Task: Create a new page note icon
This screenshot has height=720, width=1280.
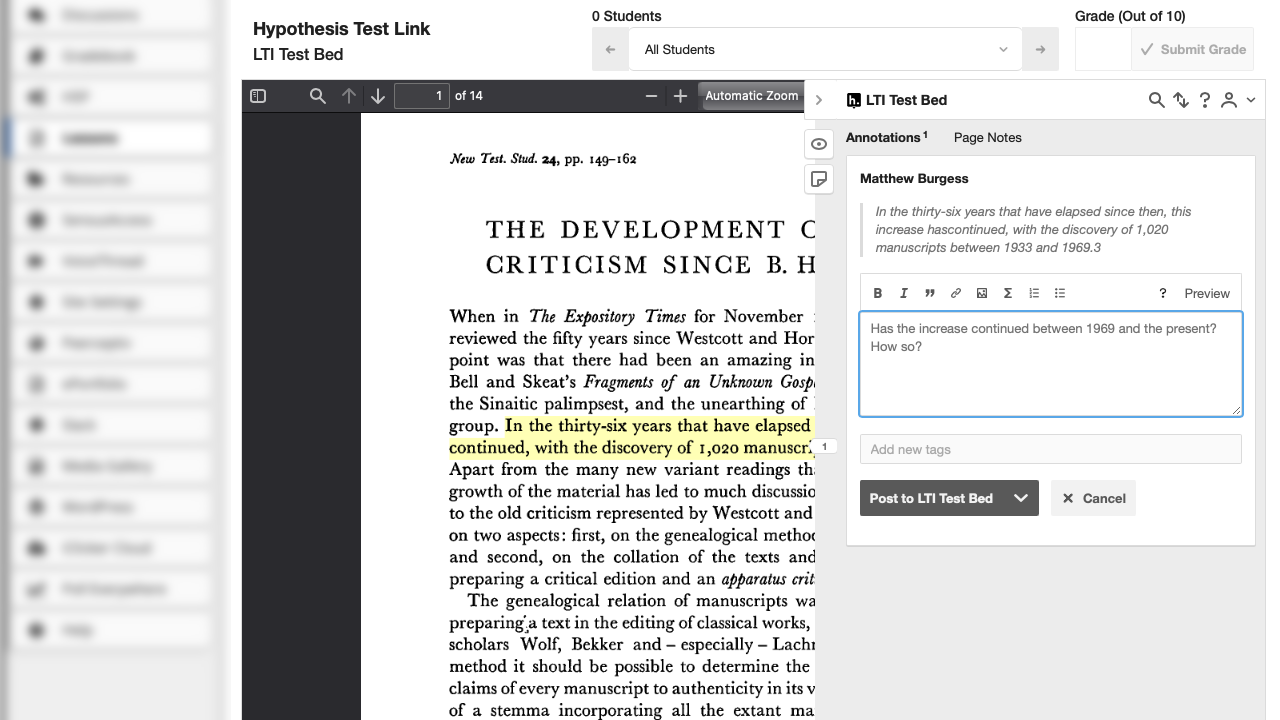Action: point(819,179)
